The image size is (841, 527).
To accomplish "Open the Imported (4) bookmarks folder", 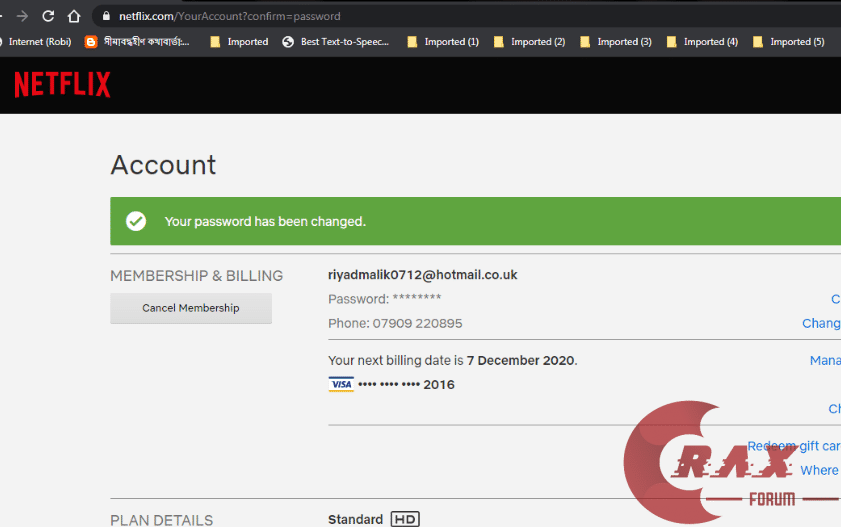I will [702, 42].
